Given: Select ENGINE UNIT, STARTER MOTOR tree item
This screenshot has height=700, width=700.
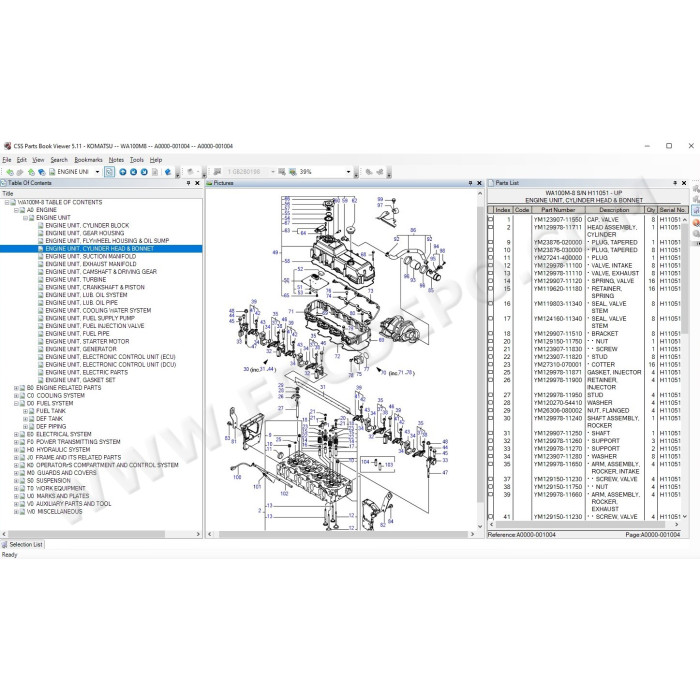Looking at the screenshot, I should (87, 342).
